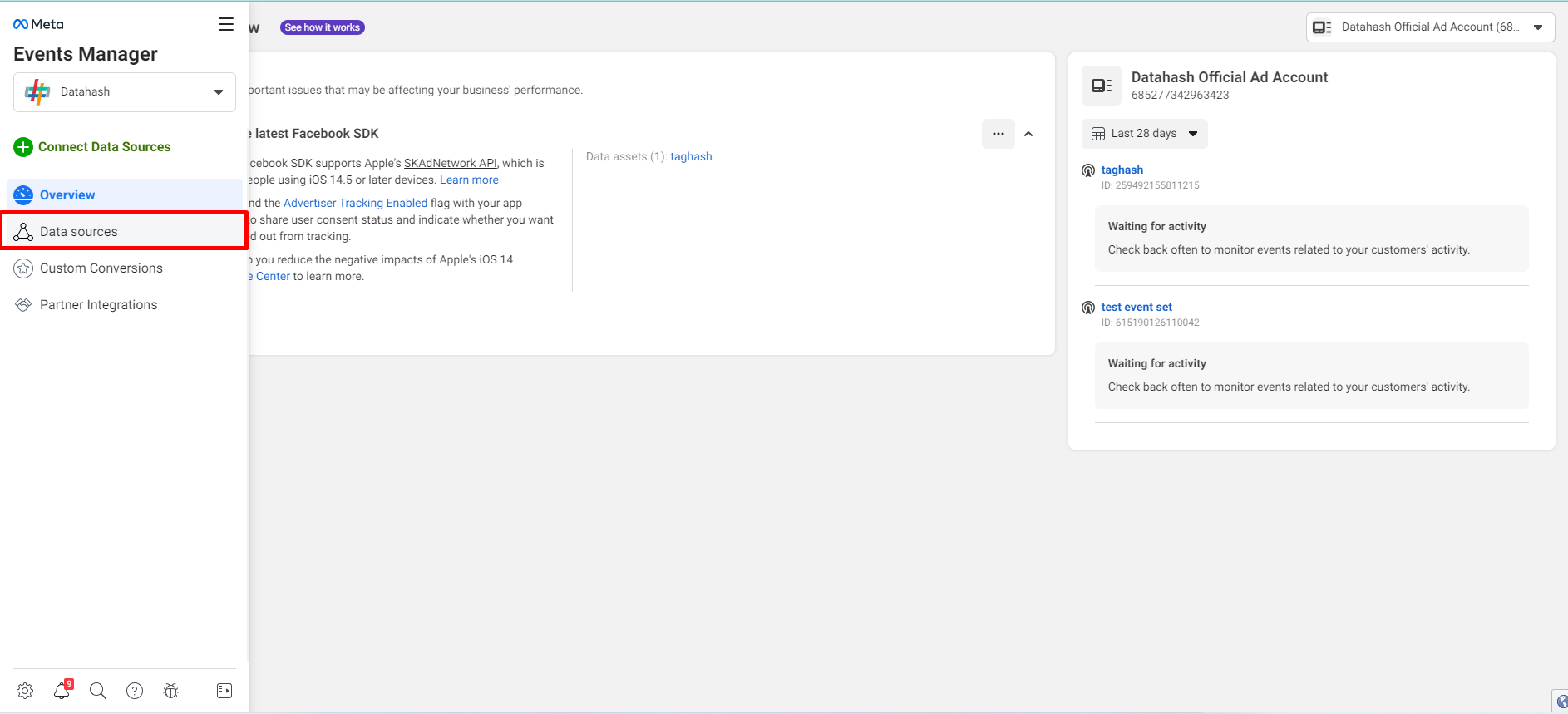Open taghash dataset in right panel
Viewport: 1568px width, 714px height.
pos(1122,170)
